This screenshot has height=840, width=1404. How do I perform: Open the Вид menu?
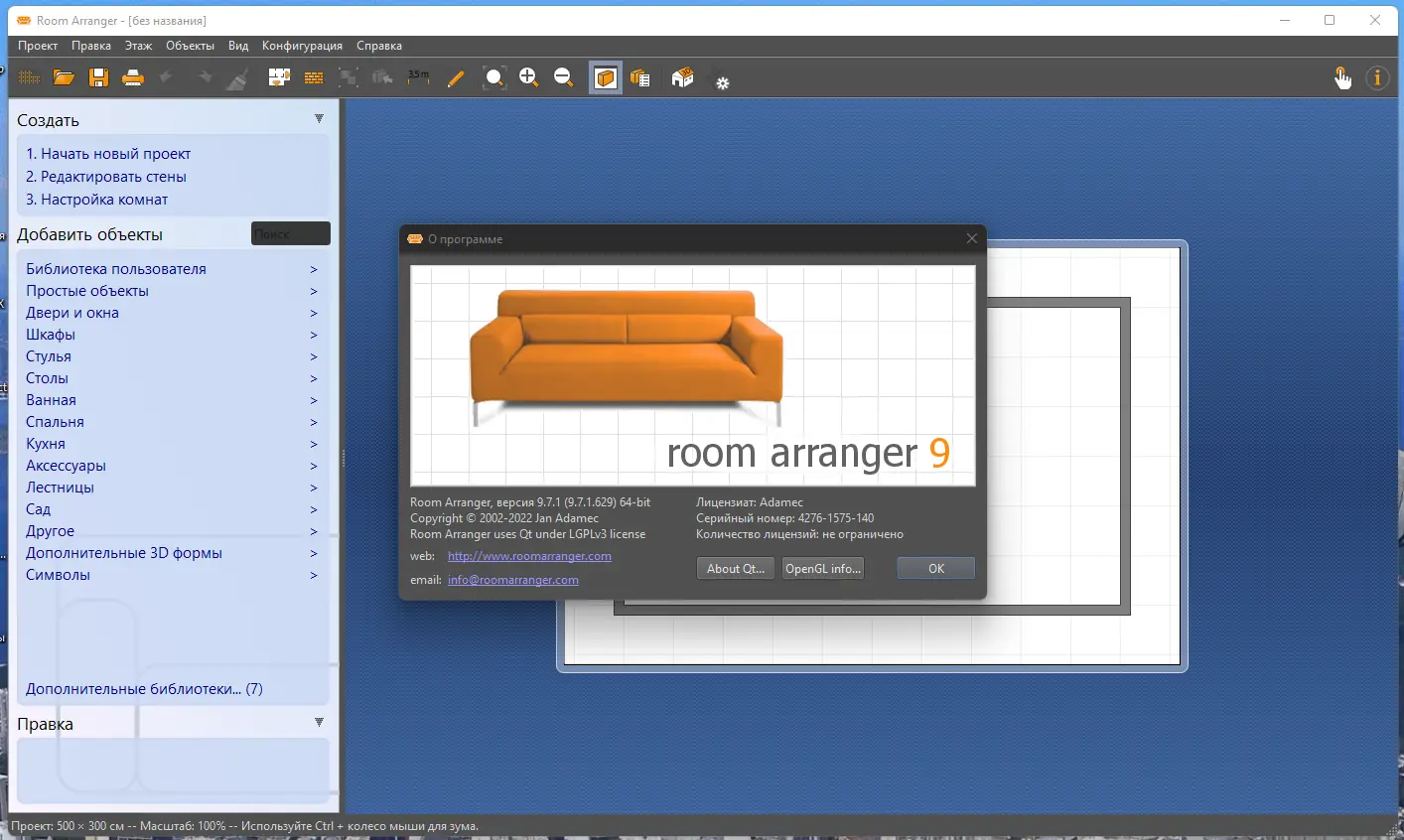[238, 46]
